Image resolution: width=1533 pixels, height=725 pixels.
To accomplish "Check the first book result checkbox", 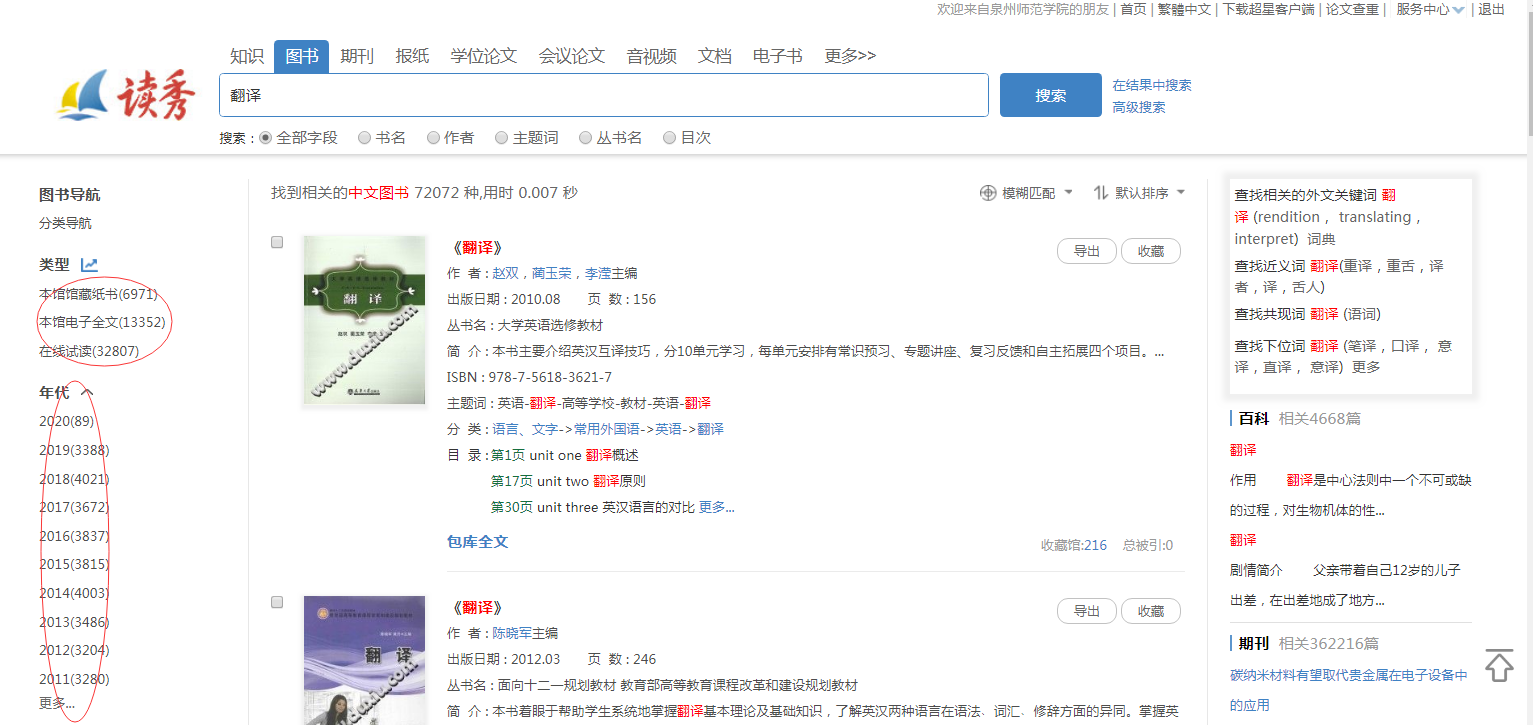I will point(277,242).
